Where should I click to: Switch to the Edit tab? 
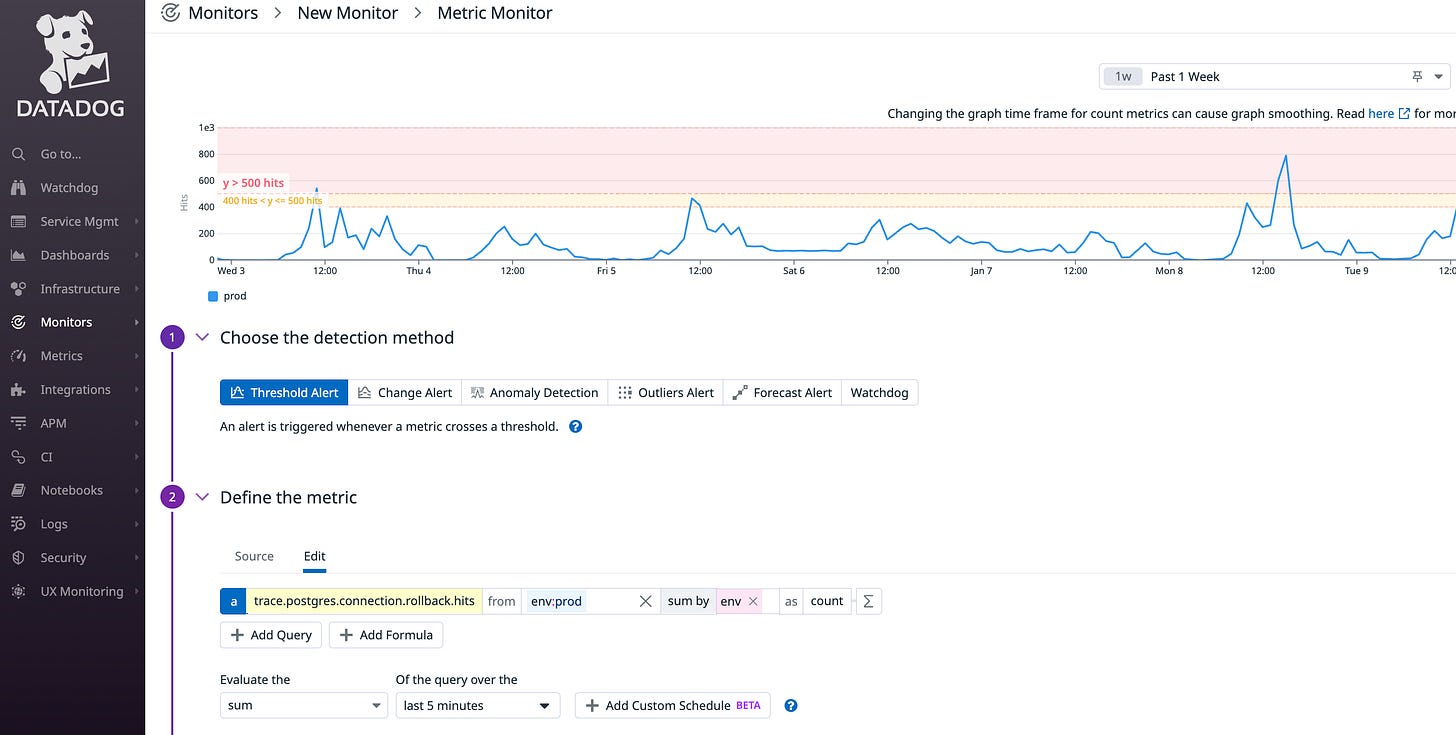tap(315, 556)
